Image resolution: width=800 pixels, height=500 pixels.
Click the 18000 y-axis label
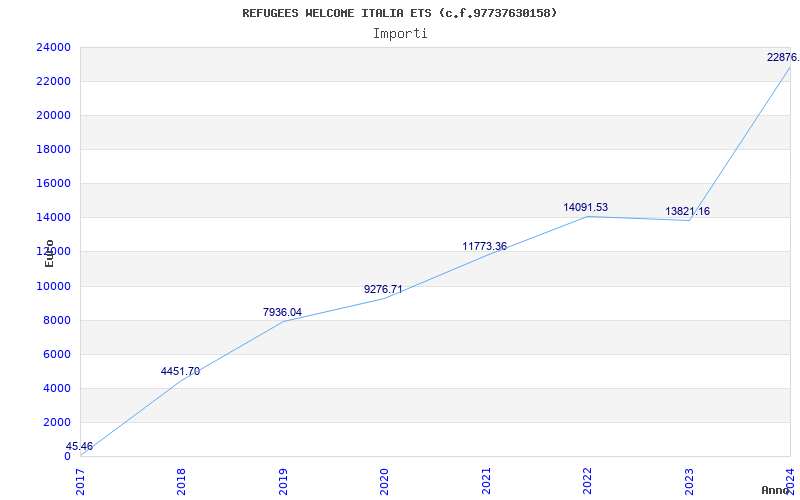[53, 149]
